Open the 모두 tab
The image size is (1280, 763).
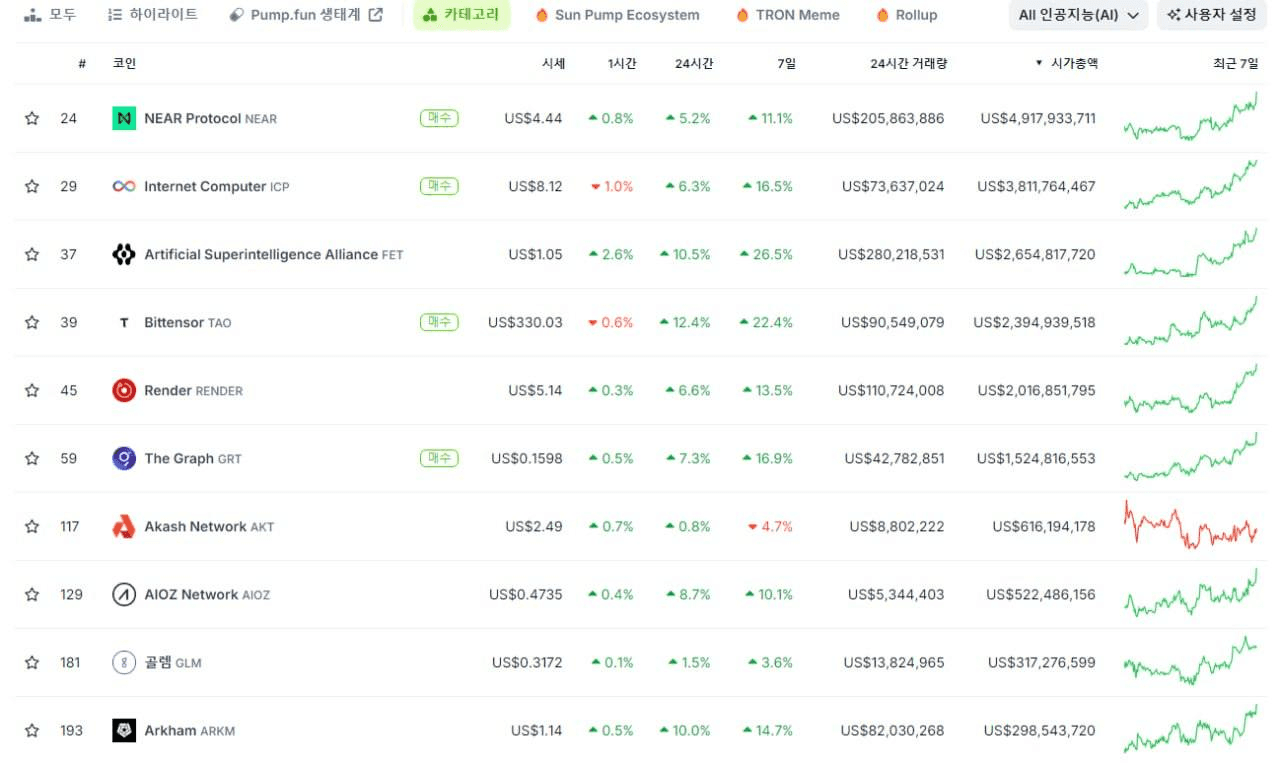pyautogui.click(x=50, y=15)
